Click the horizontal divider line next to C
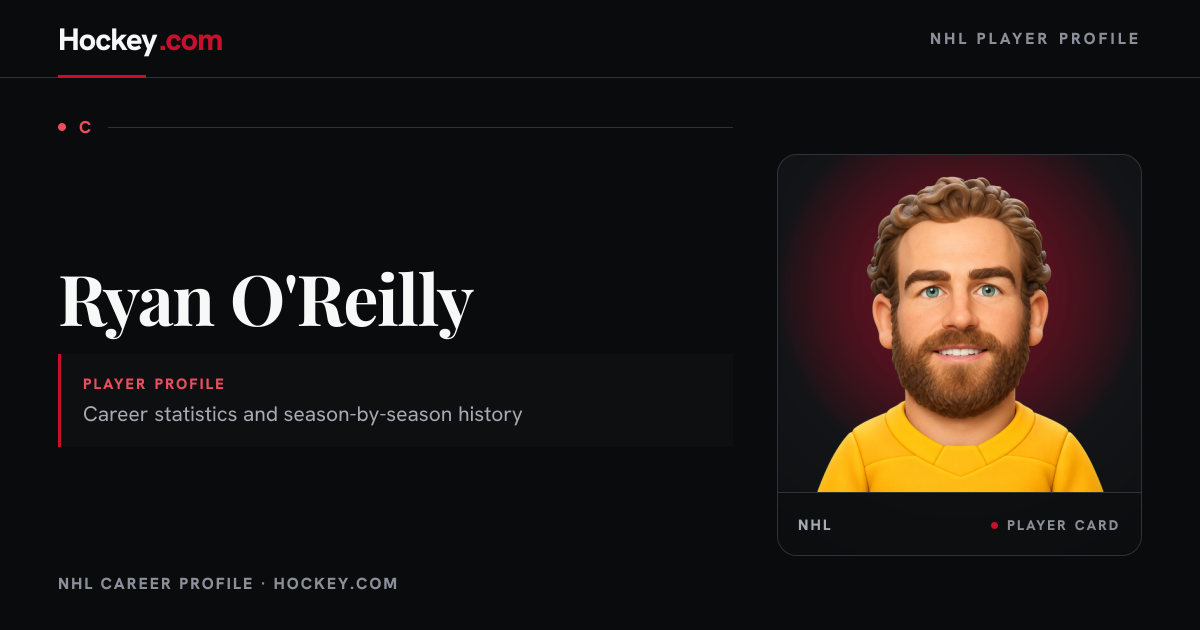Viewport: 1200px width, 630px height. [x=420, y=127]
